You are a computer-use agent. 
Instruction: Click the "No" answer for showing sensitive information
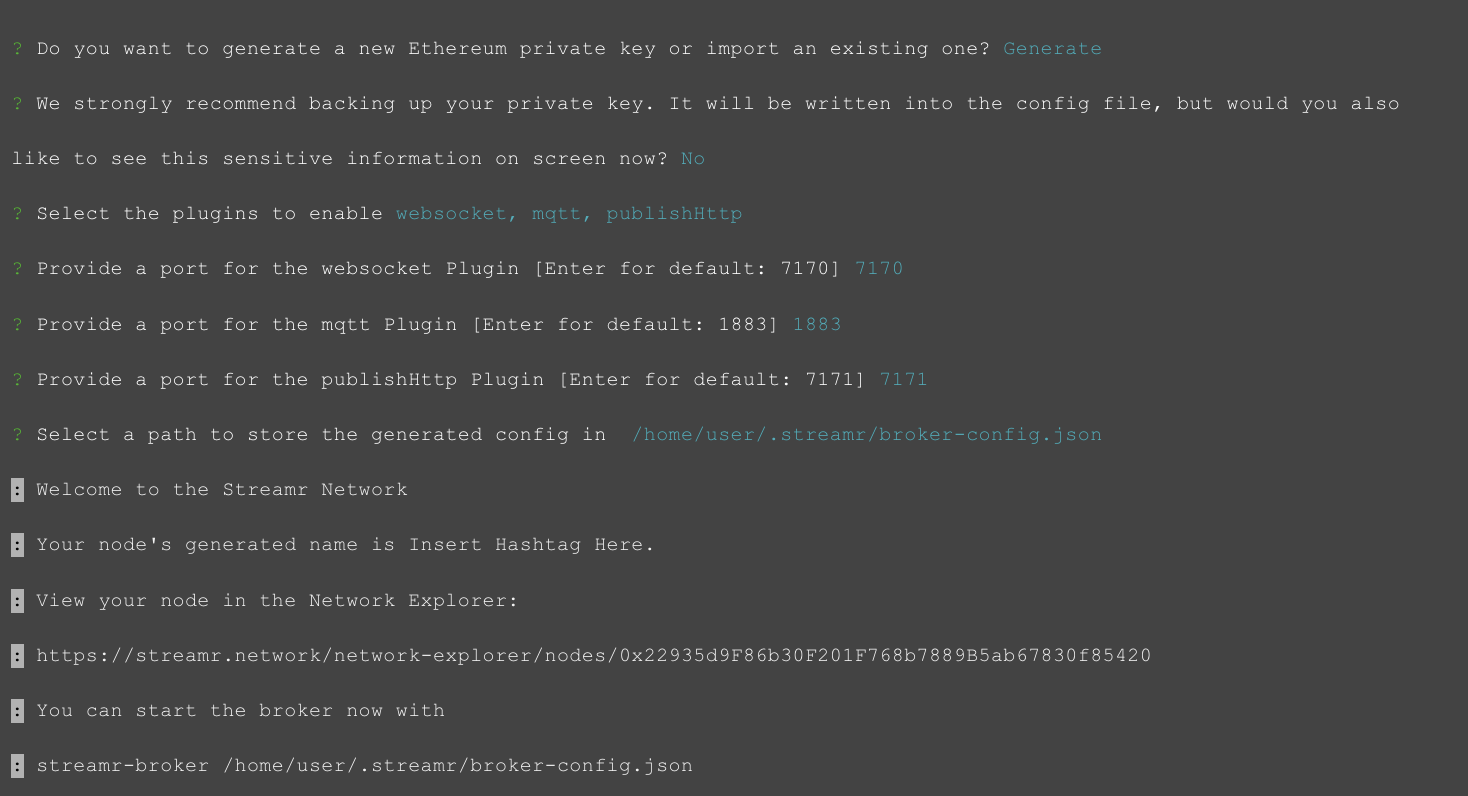[x=692, y=159]
